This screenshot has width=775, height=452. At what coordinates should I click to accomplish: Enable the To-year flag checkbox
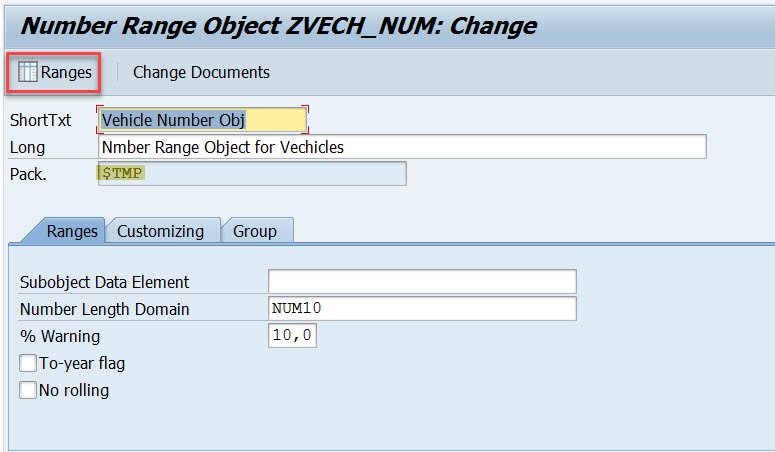(28, 363)
